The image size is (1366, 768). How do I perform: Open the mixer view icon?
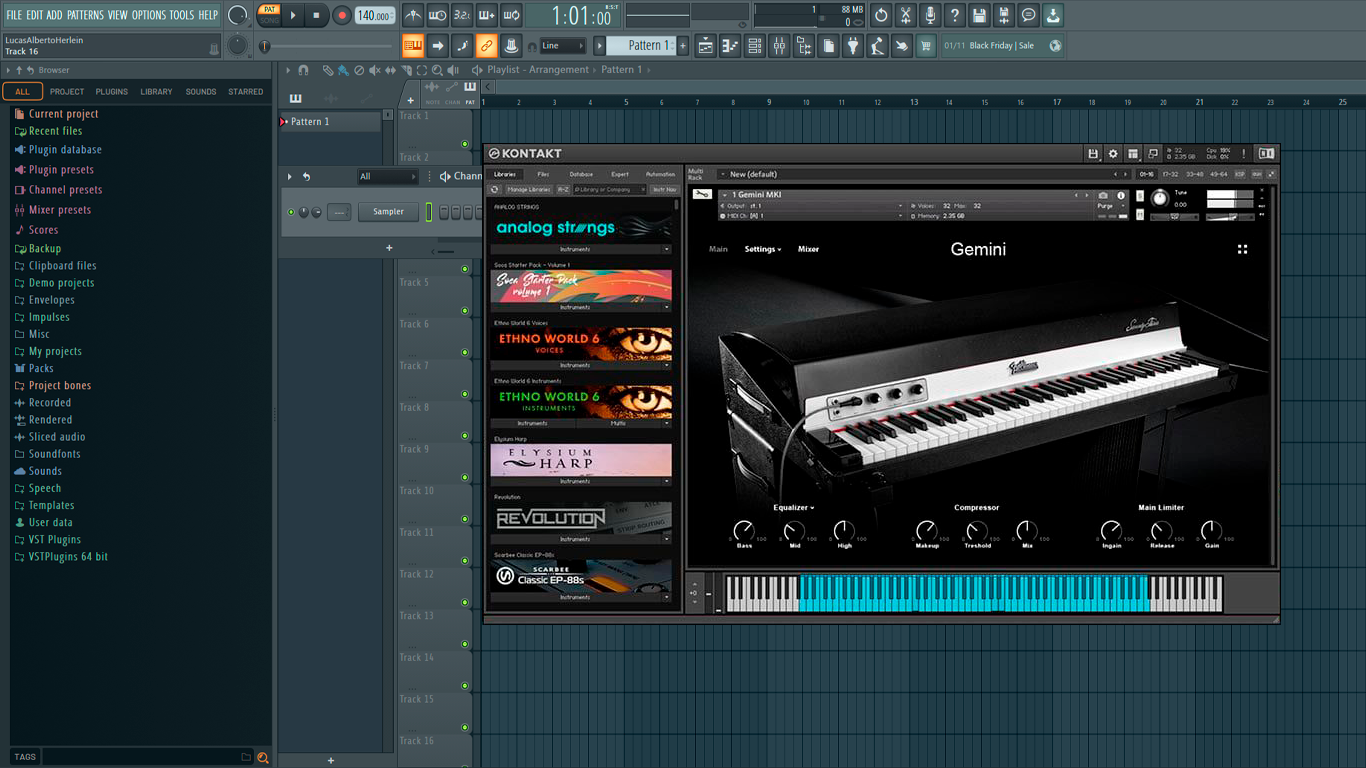point(779,45)
